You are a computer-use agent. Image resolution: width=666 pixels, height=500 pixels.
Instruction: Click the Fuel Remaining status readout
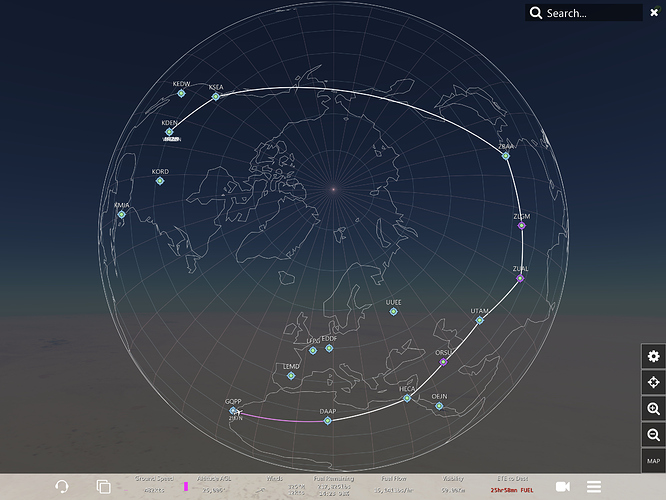click(334, 485)
